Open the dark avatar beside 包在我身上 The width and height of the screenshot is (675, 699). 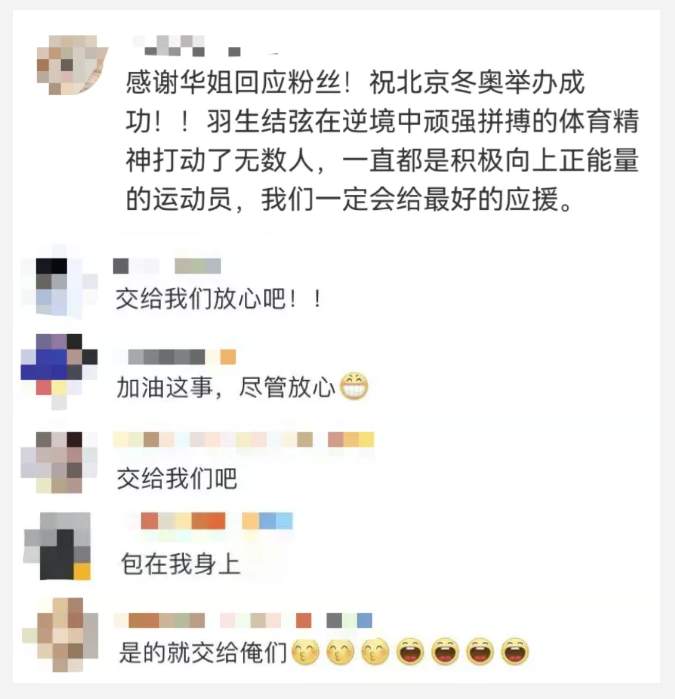click(x=58, y=546)
